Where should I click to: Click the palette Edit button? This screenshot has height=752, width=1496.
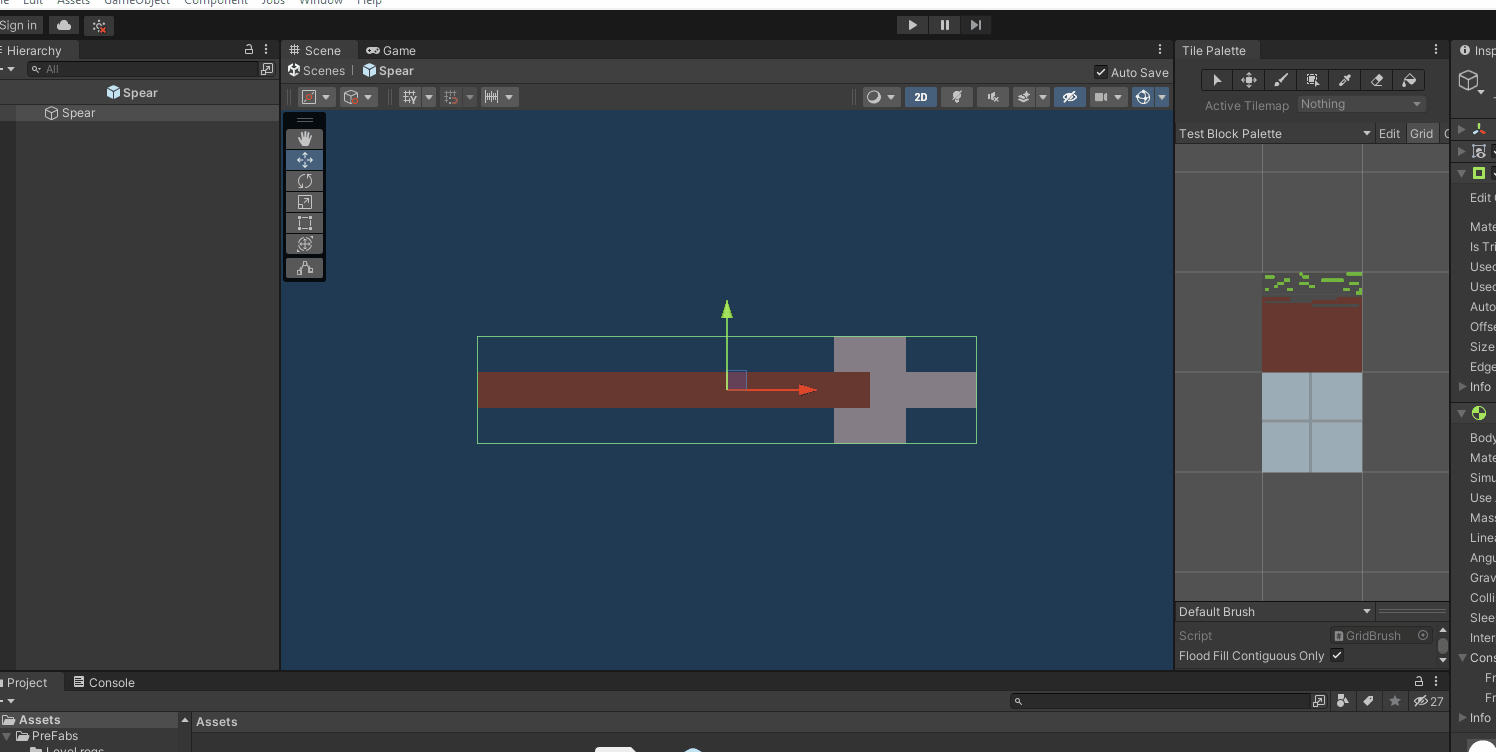pos(1389,133)
